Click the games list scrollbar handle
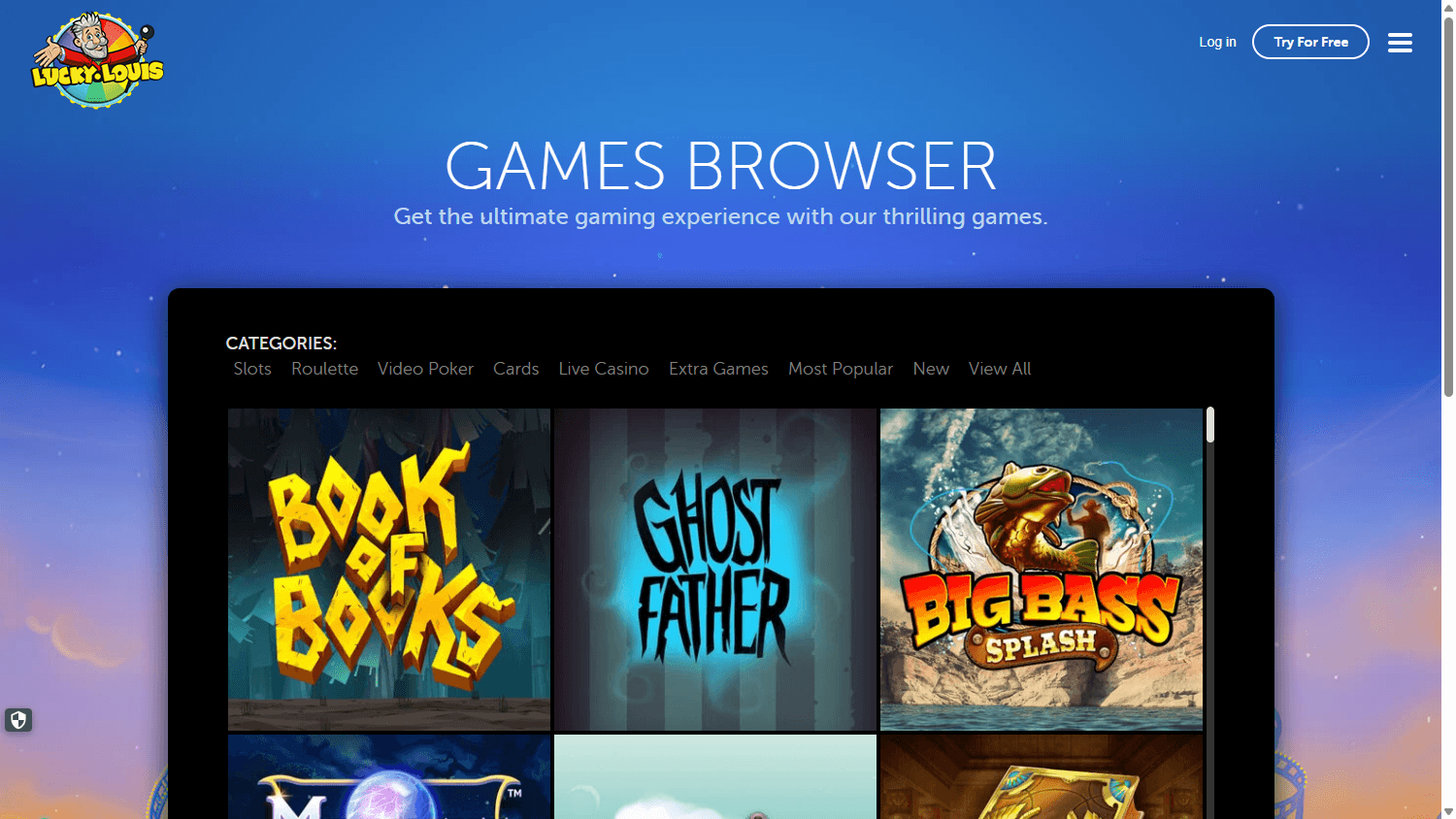Screen dimensions: 1456x819 [x=1210, y=425]
